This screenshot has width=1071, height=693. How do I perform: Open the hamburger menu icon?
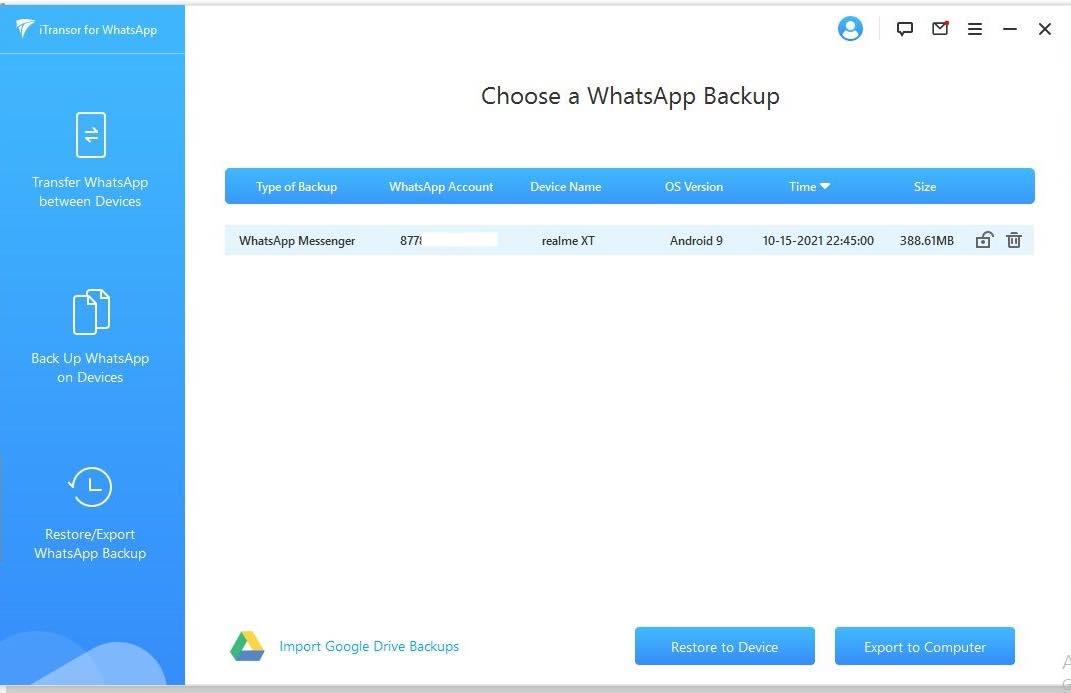pyautogui.click(x=975, y=29)
